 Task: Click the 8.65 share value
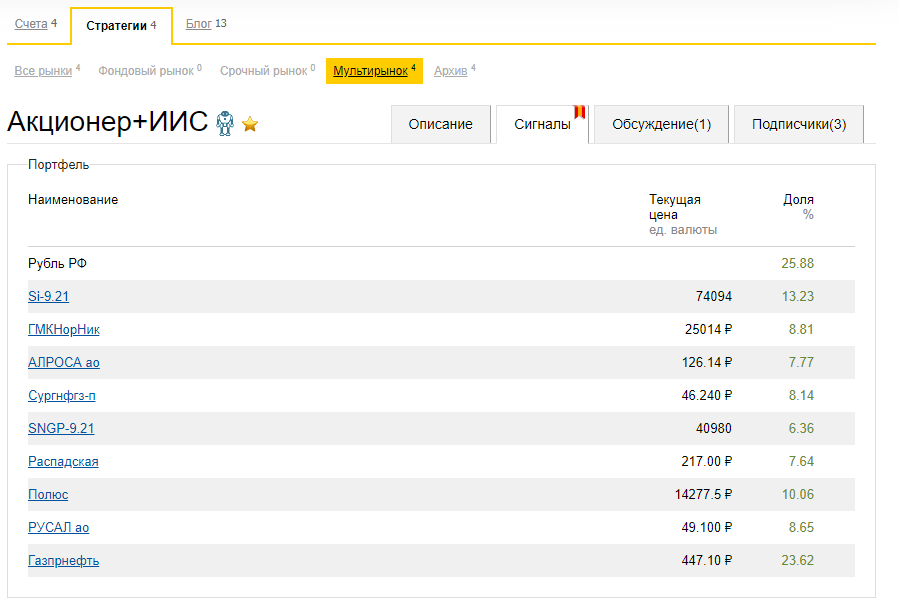click(801, 527)
